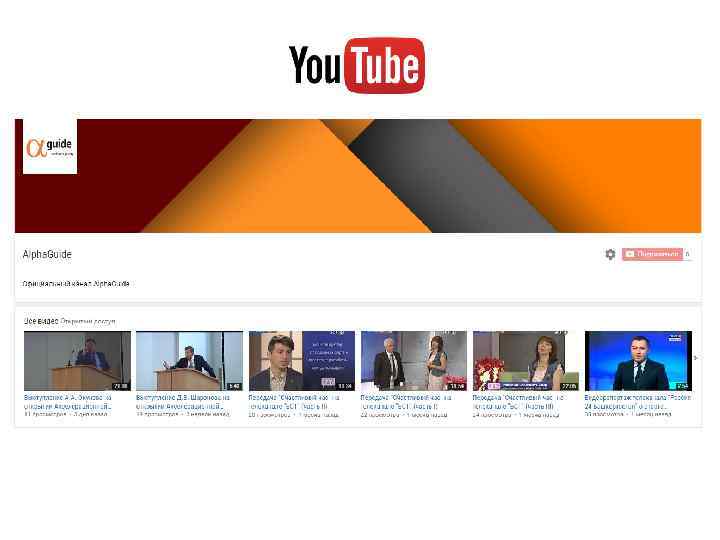
Task: Play the 5:40 podium speech video thumbnail
Action: (x=189, y=361)
